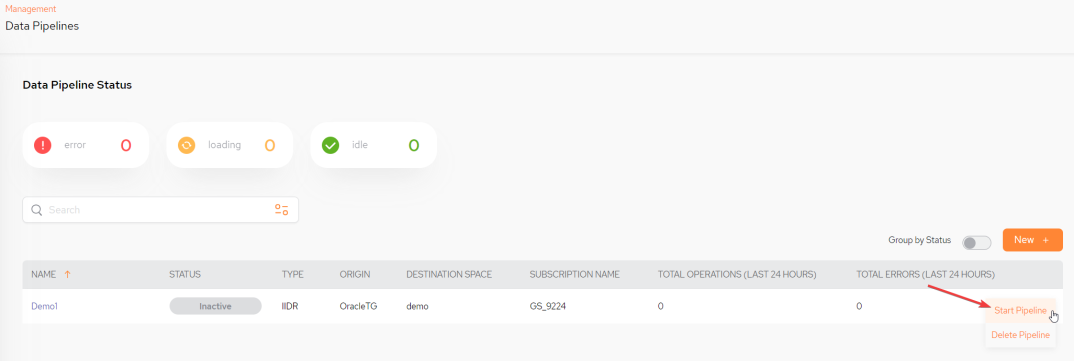Click the plus icon on New button
This screenshot has height=361, width=1074.
point(1046,240)
